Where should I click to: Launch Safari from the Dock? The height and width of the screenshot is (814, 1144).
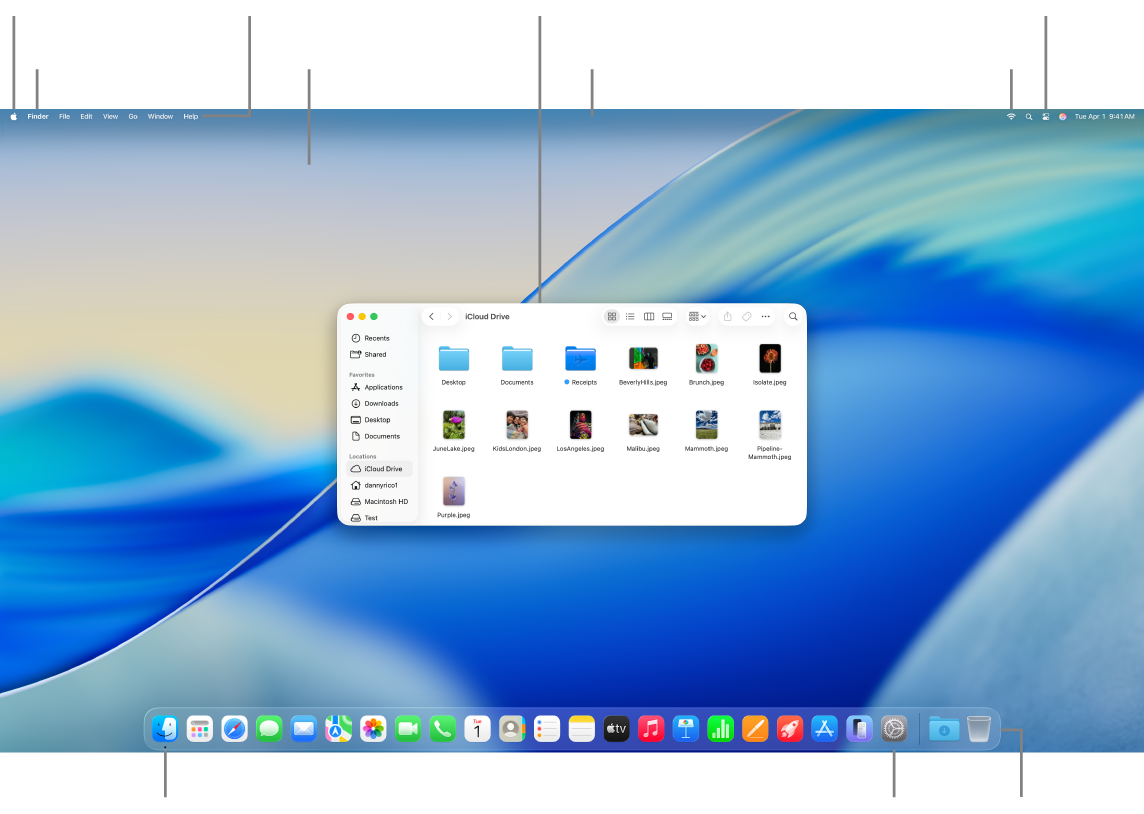point(234,729)
